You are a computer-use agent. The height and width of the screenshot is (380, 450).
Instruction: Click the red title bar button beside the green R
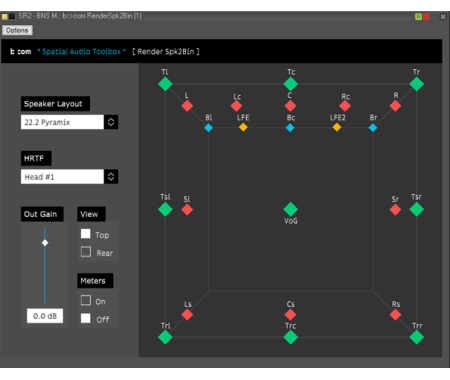pyautogui.click(x=426, y=17)
